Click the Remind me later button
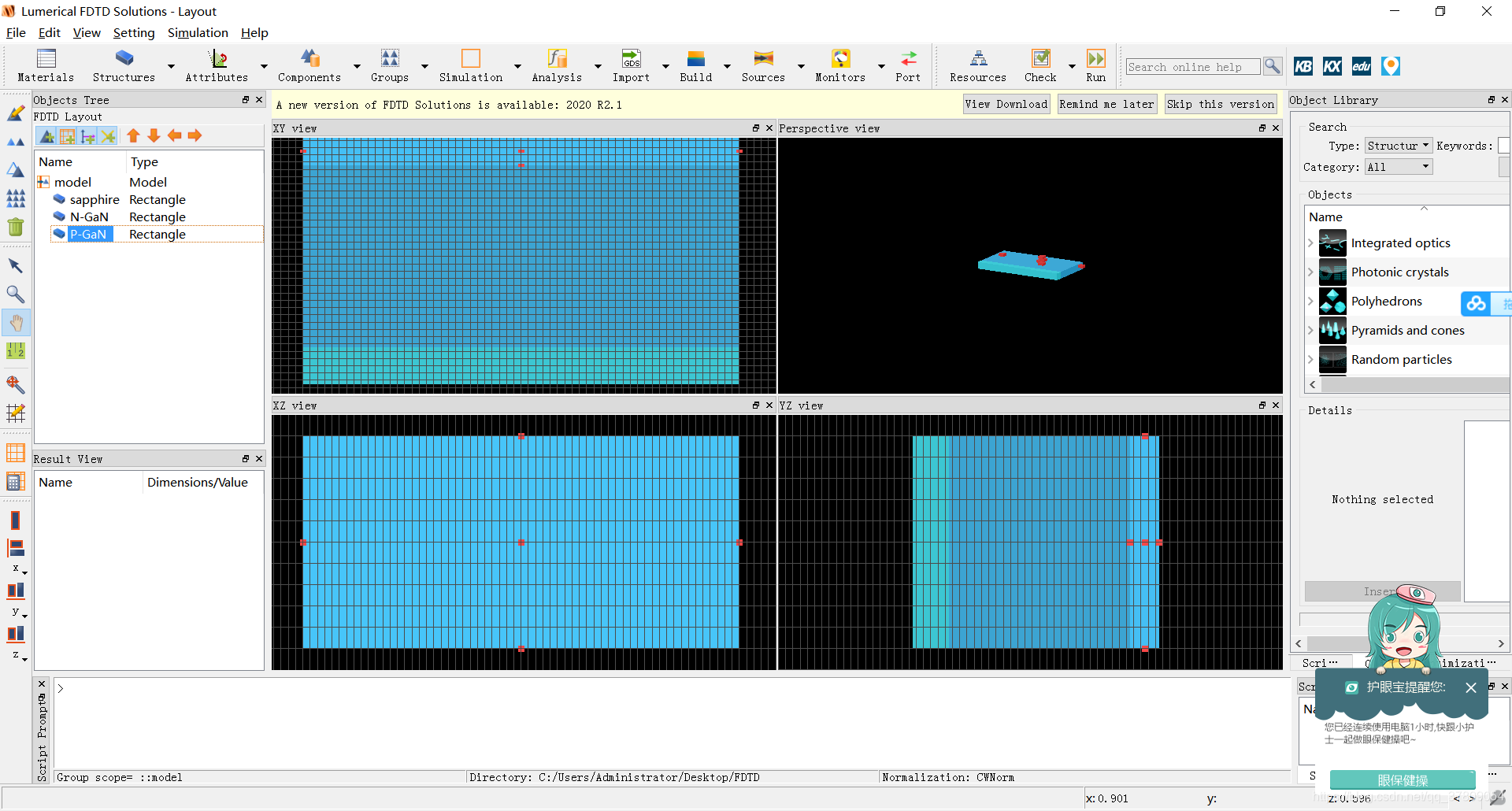Image resolution: width=1512 pixels, height=811 pixels. click(x=1106, y=104)
